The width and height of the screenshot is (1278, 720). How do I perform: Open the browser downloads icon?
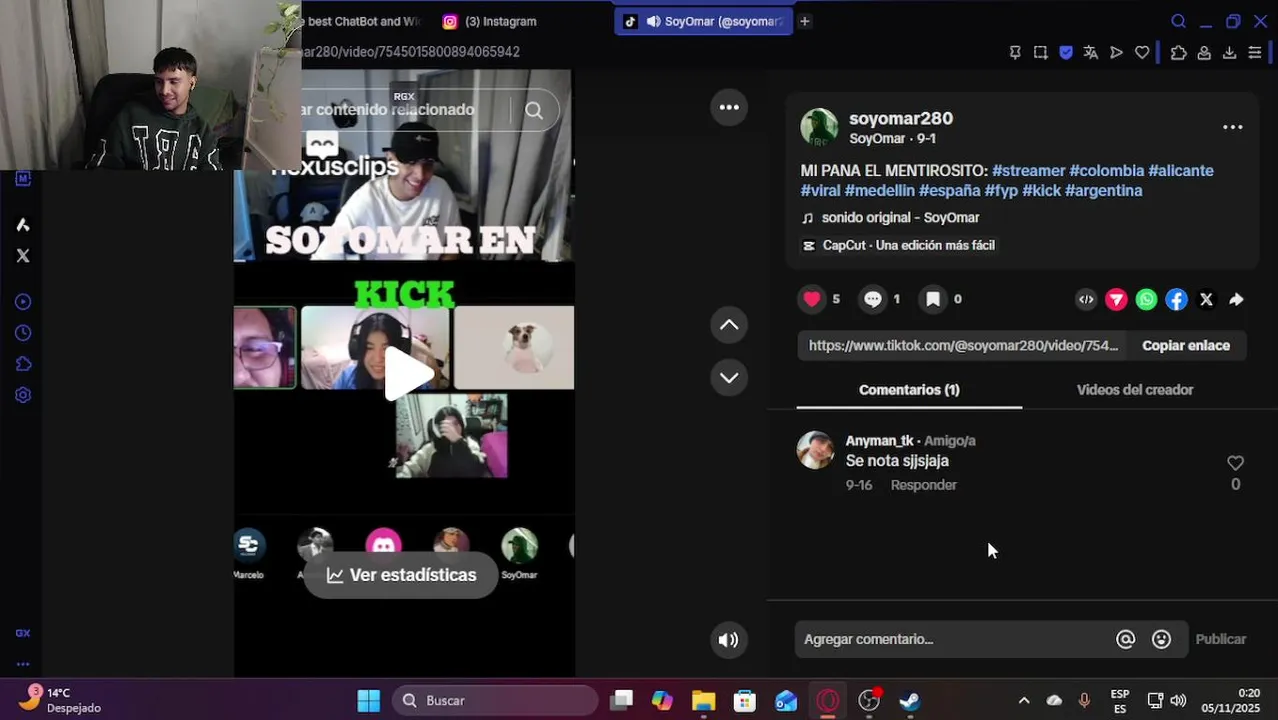coord(1229,53)
